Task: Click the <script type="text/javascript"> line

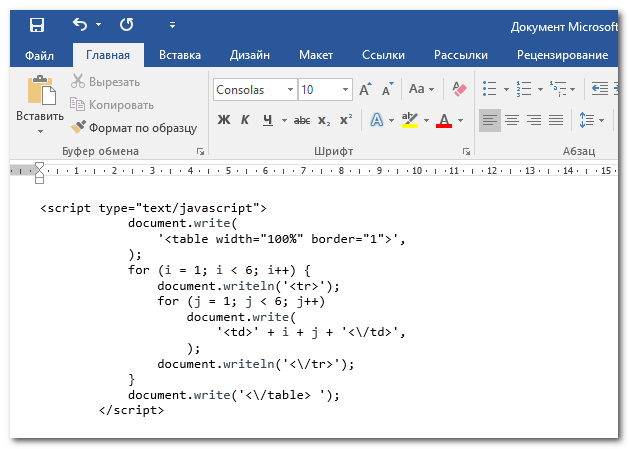Action: (x=154, y=208)
